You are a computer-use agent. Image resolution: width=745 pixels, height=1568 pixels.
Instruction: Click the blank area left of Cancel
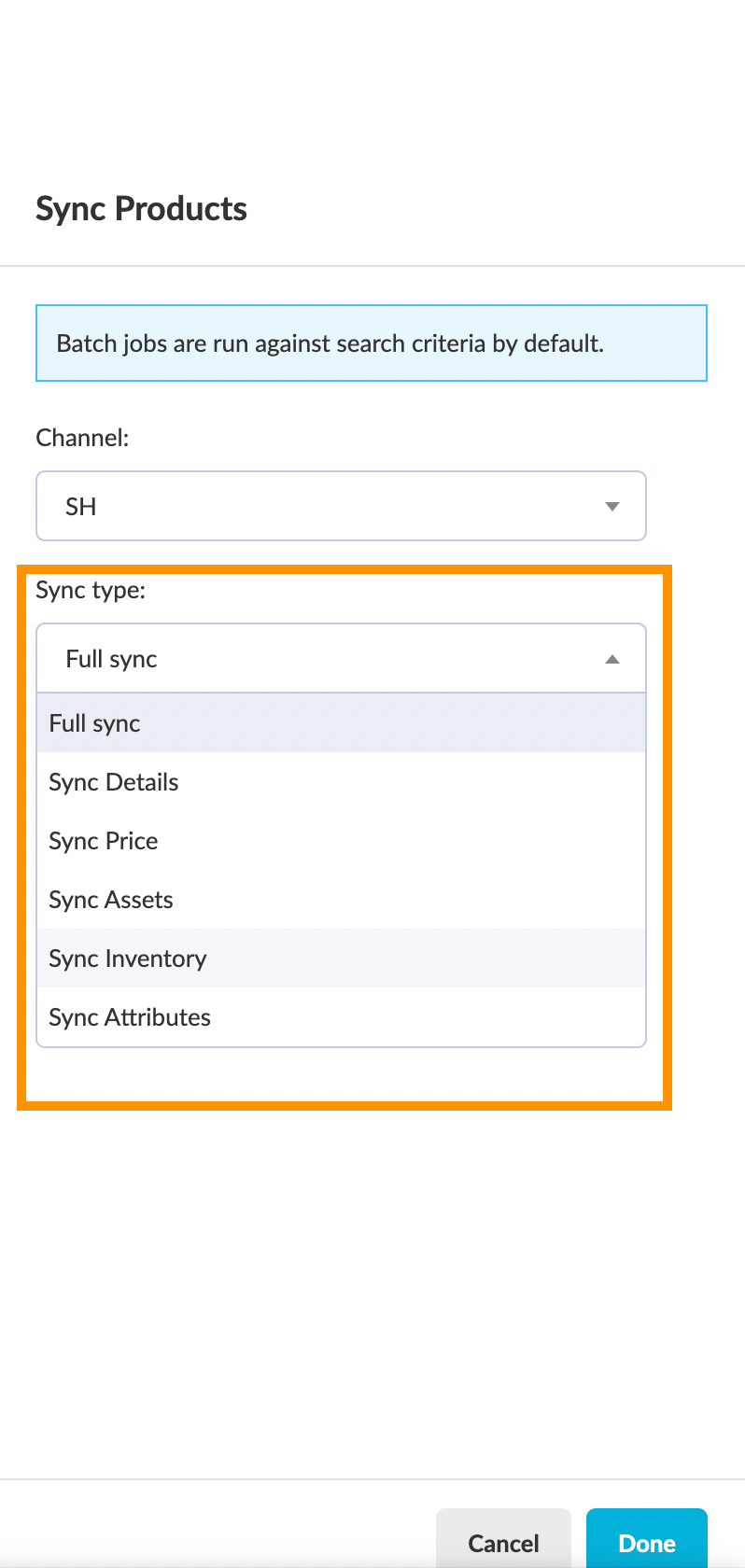point(215,1540)
